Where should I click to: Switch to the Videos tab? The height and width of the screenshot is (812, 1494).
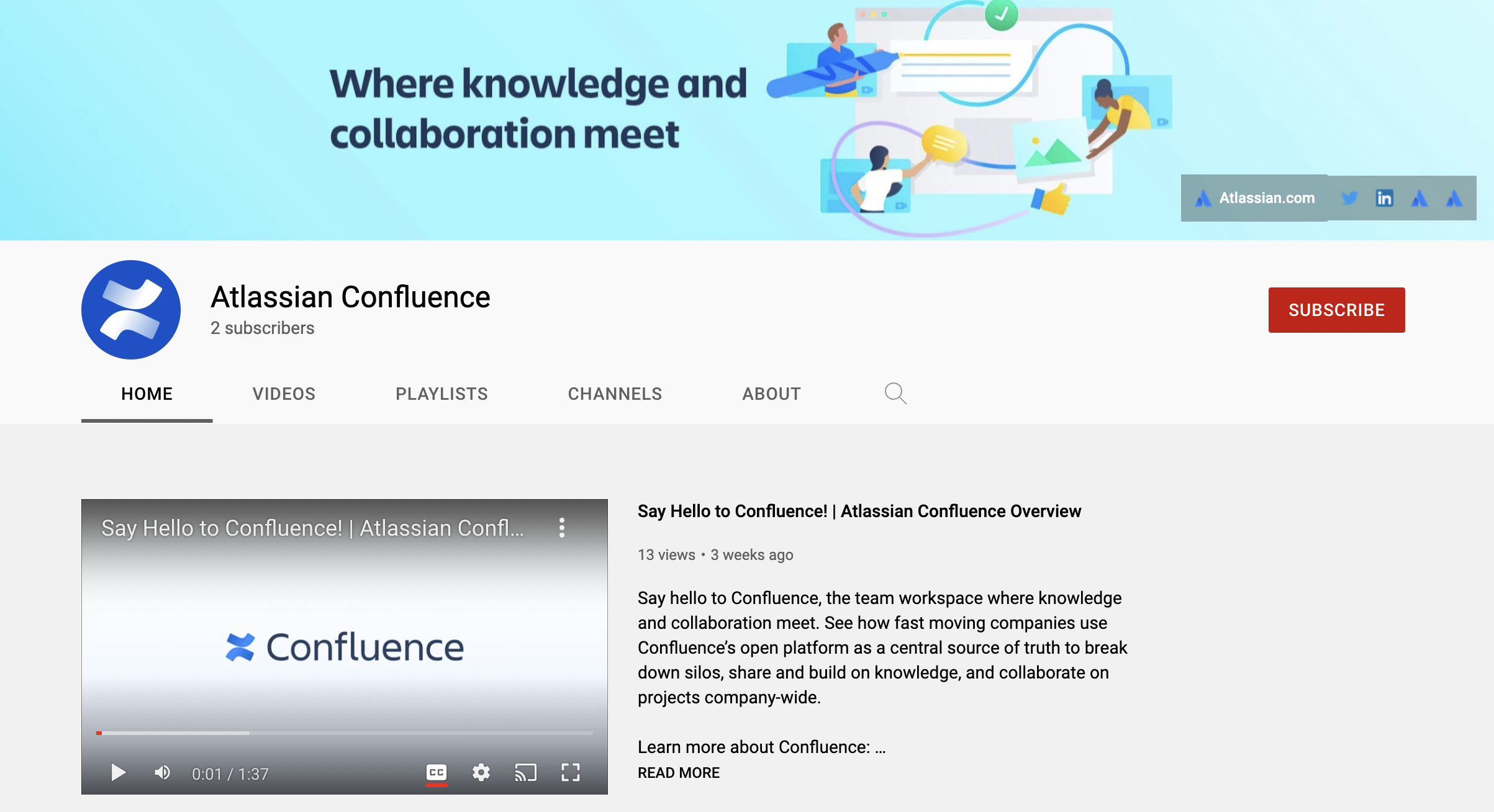[284, 394]
